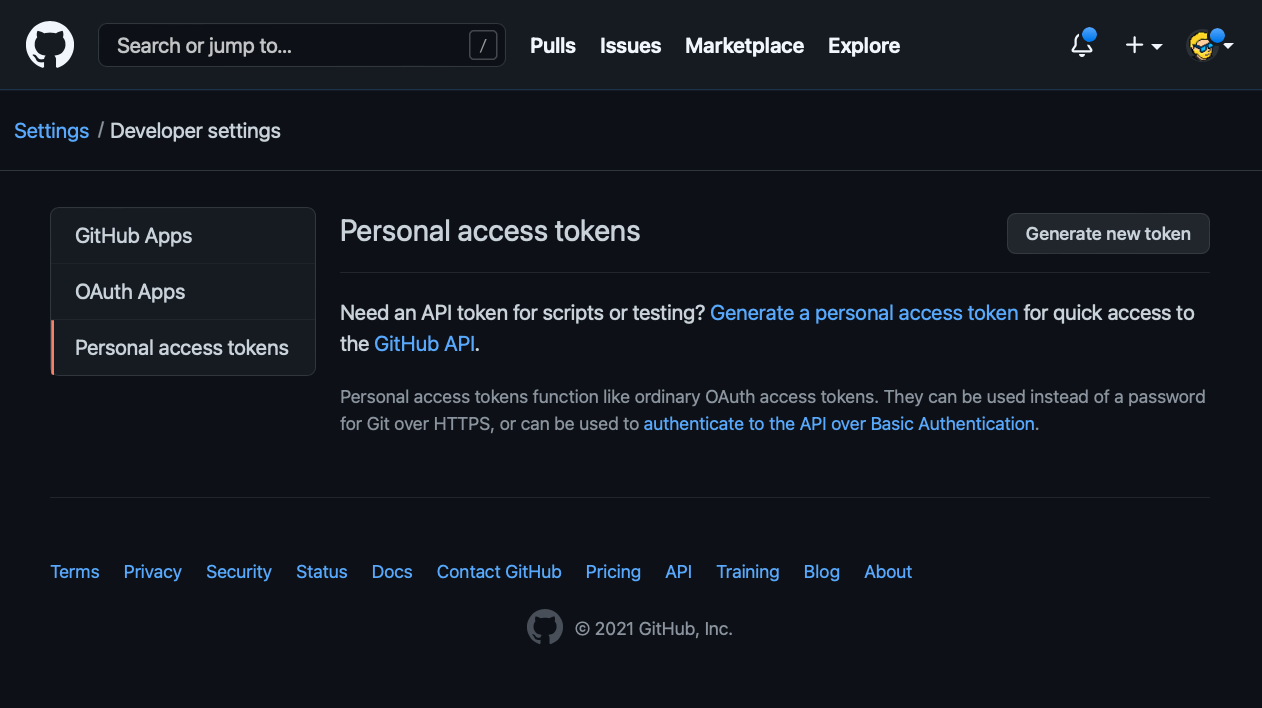Select GitHub Apps from the sidebar
Image resolution: width=1262 pixels, height=708 pixels.
(x=133, y=235)
